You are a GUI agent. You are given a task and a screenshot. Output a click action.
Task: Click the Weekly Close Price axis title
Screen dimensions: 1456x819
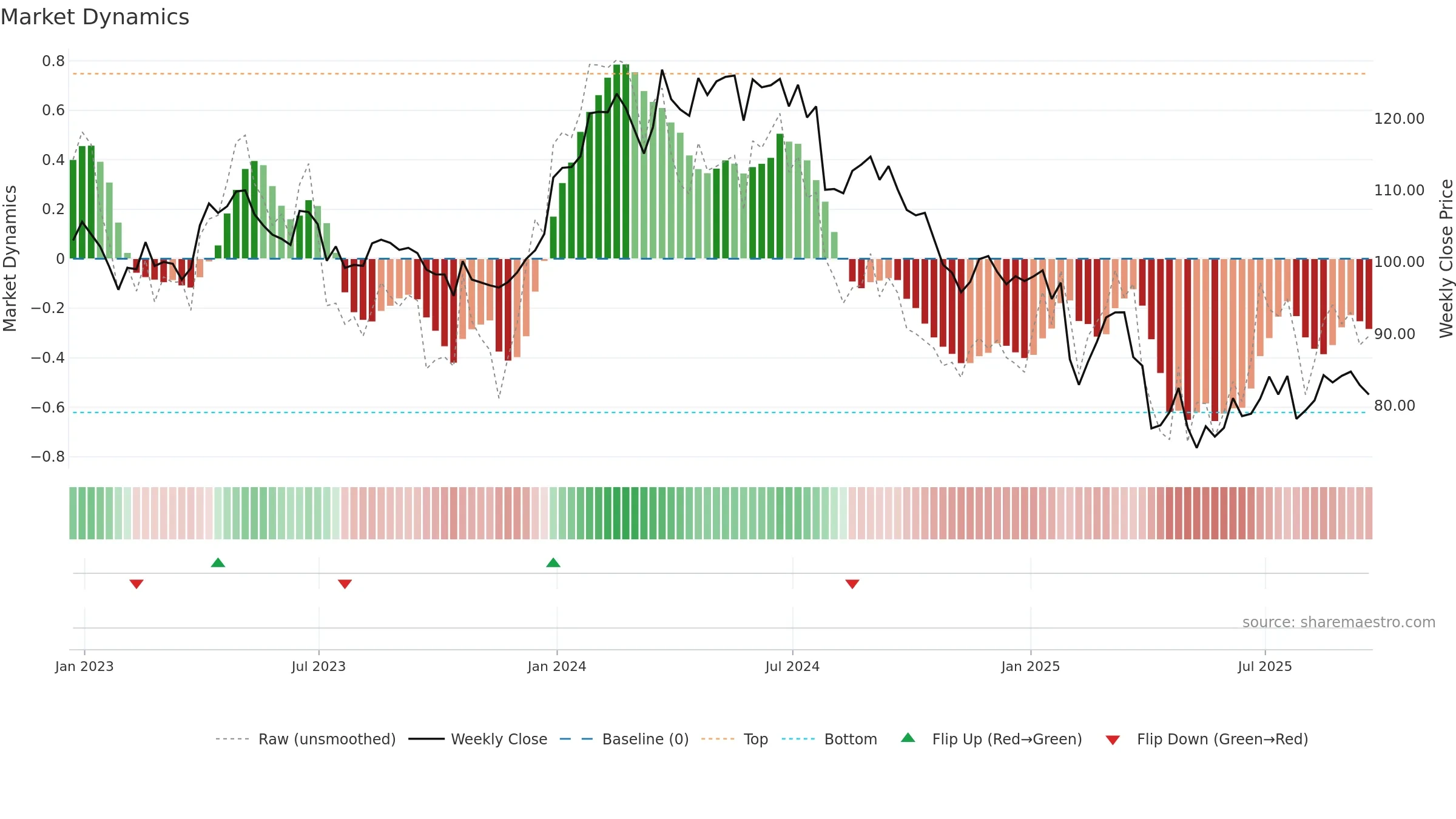point(1446,258)
